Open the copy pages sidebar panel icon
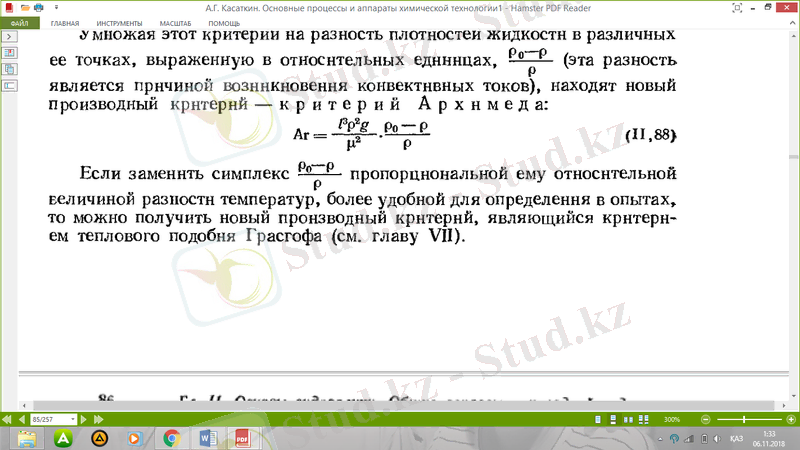The width and height of the screenshot is (800, 450). [9, 69]
